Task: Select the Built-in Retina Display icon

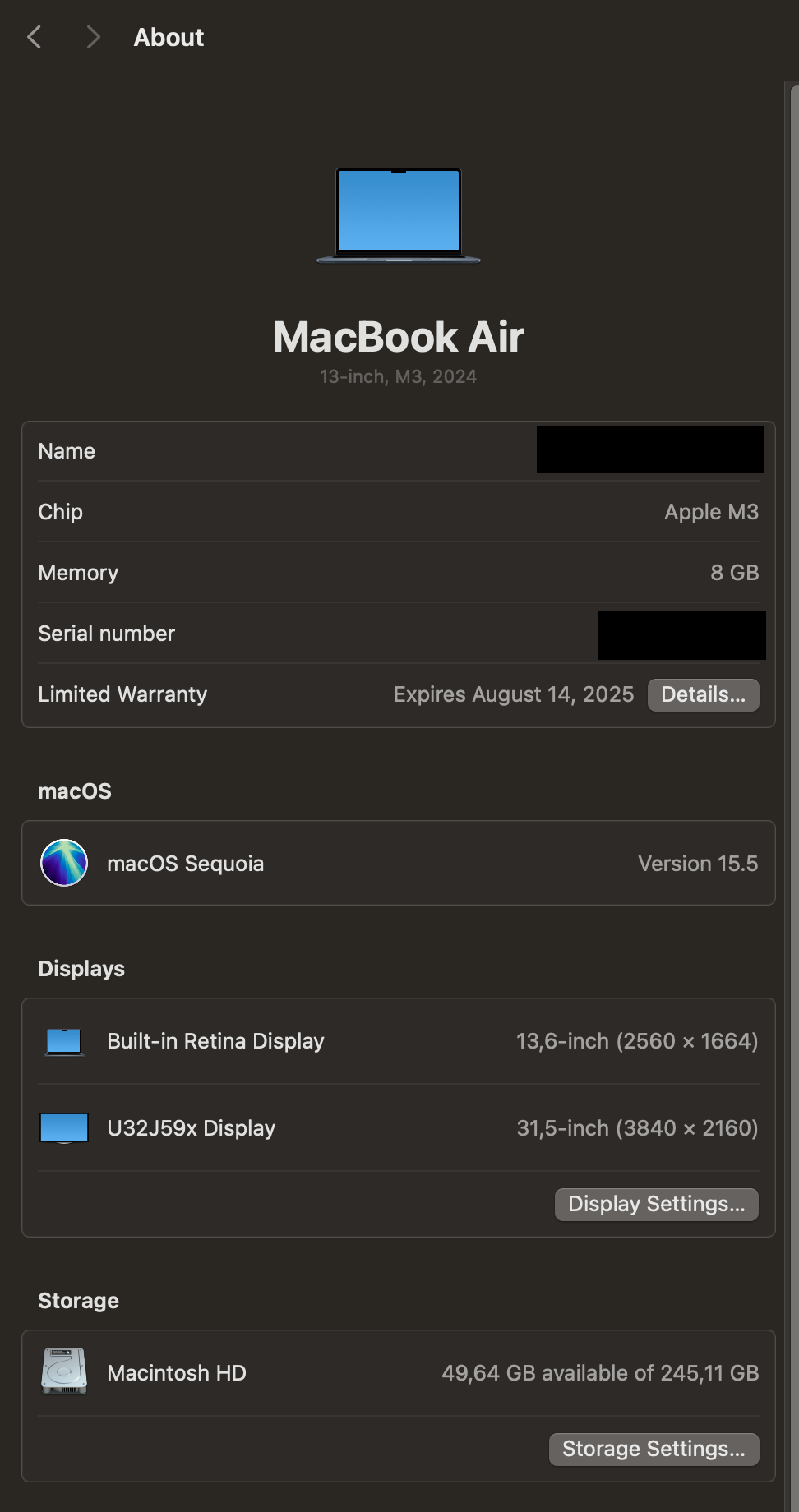Action: tap(64, 1042)
